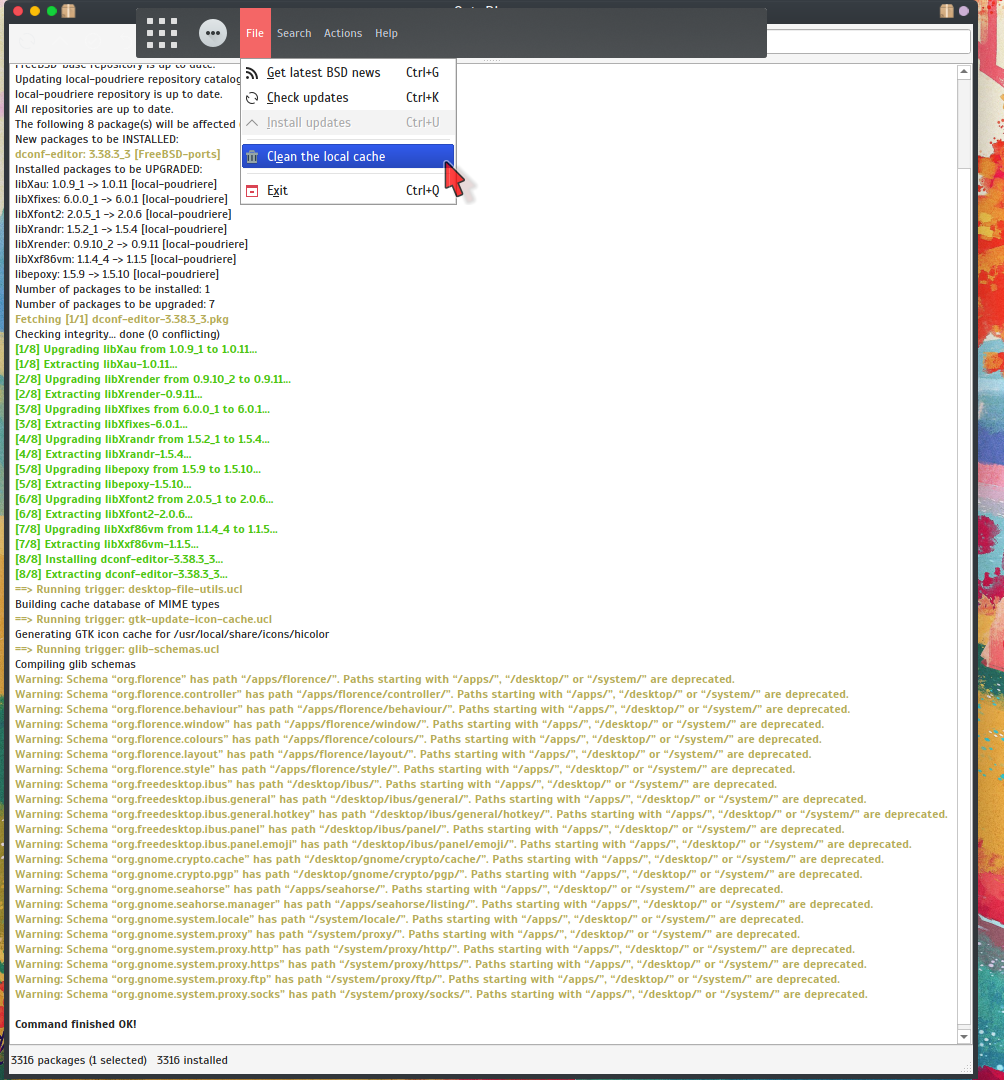This screenshot has height=1080, width=1004.
Task: Click the package icon at title bar right
Action: coord(946,11)
